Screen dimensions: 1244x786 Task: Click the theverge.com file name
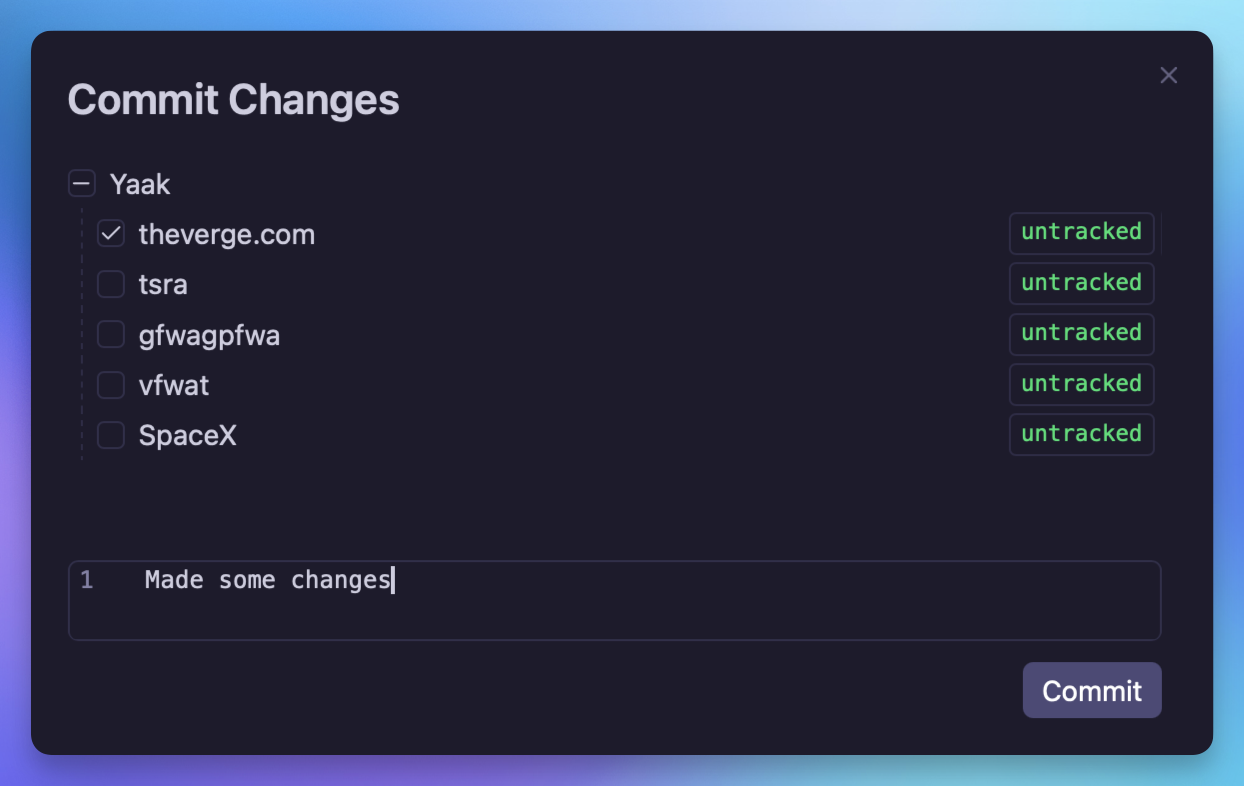point(227,234)
